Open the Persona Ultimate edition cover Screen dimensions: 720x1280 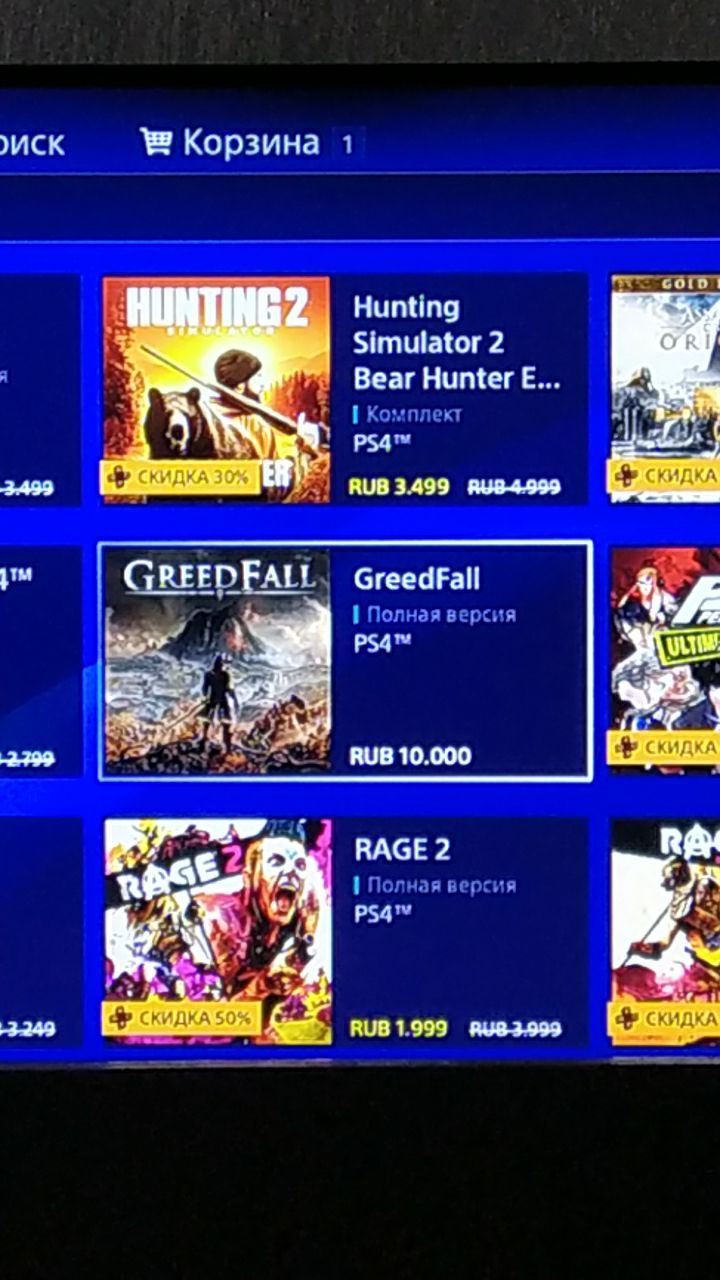(665, 660)
